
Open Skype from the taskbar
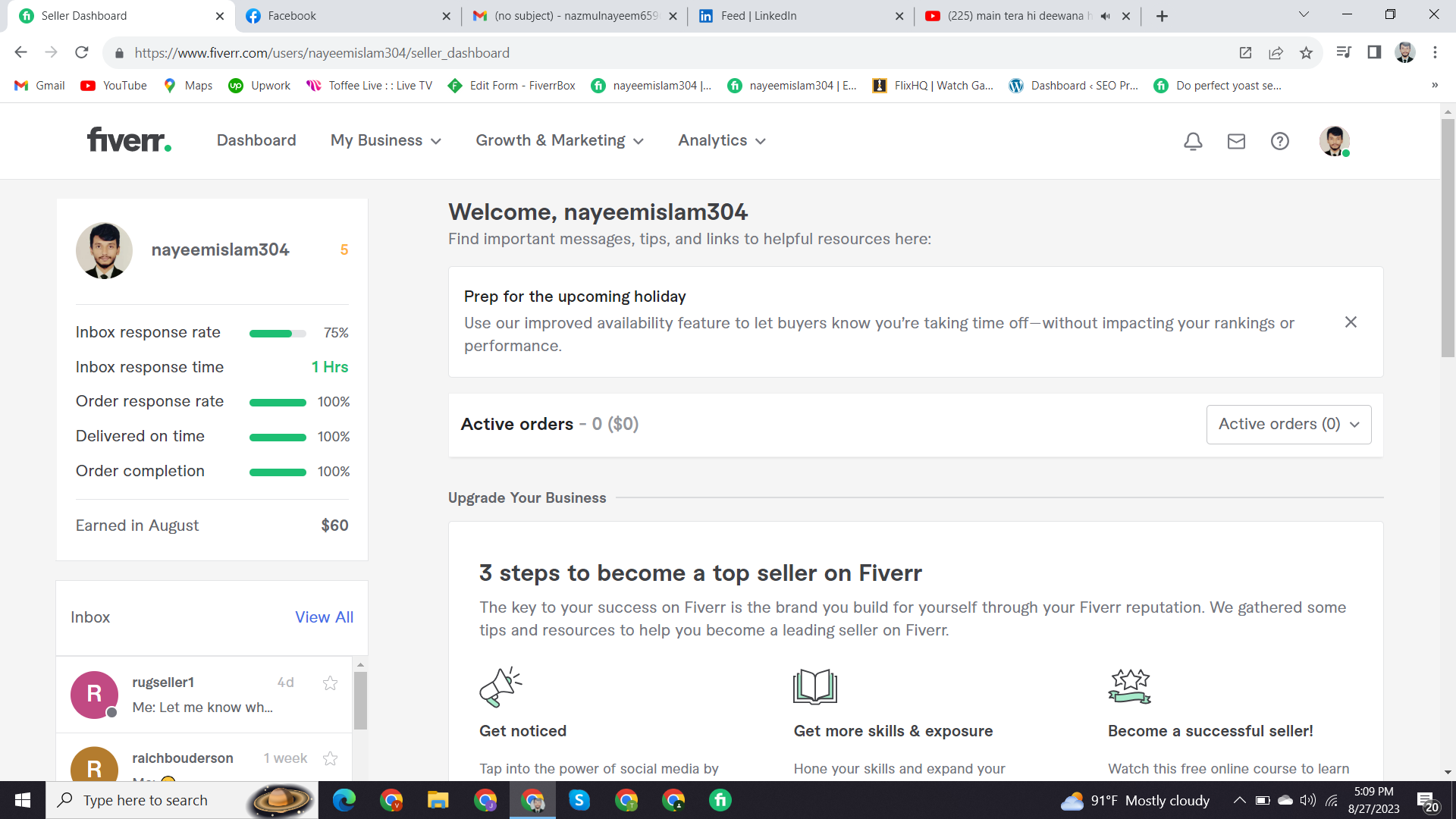coord(579,800)
